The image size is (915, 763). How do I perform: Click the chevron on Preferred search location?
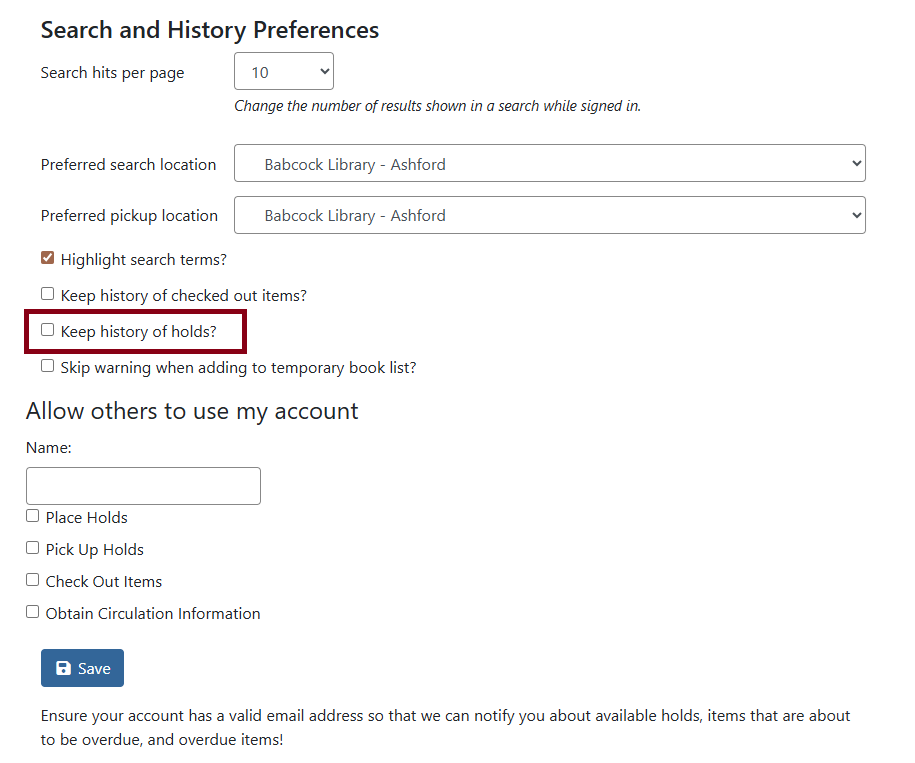[x=856, y=163]
